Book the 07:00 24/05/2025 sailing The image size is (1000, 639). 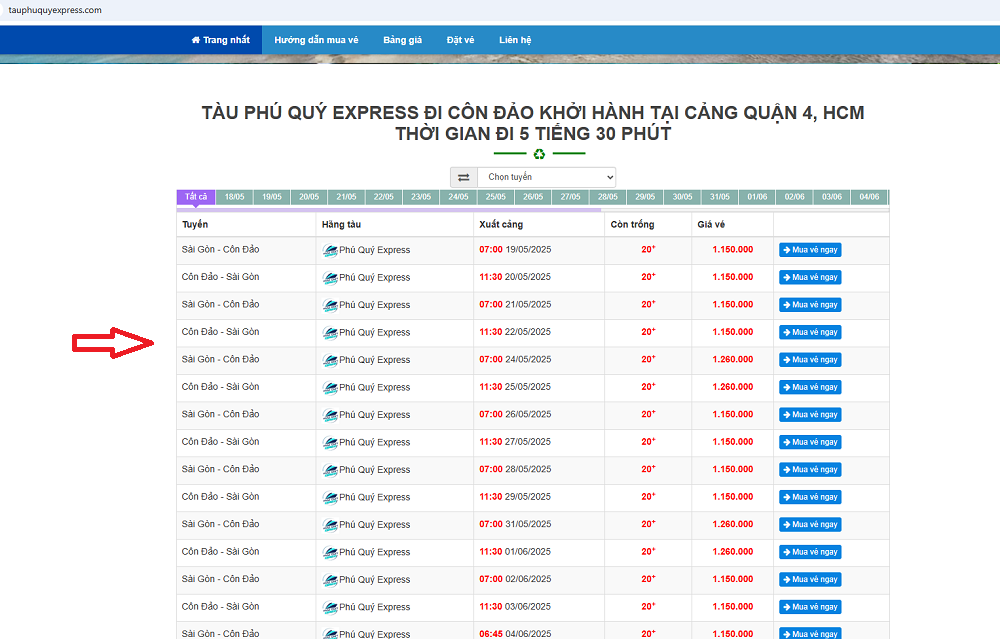pyautogui.click(x=810, y=360)
